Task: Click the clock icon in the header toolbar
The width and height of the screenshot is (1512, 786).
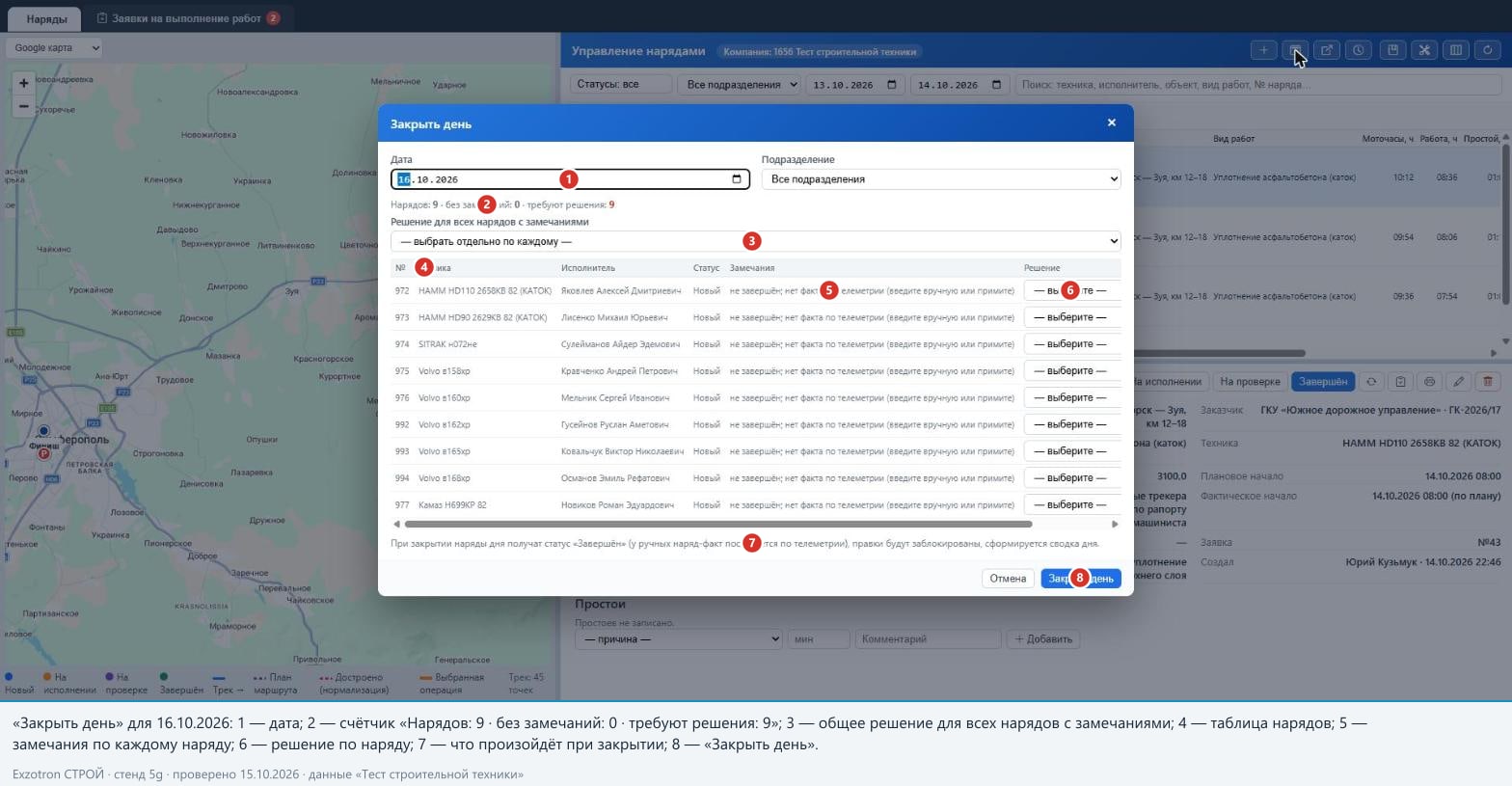Action: [x=1359, y=50]
